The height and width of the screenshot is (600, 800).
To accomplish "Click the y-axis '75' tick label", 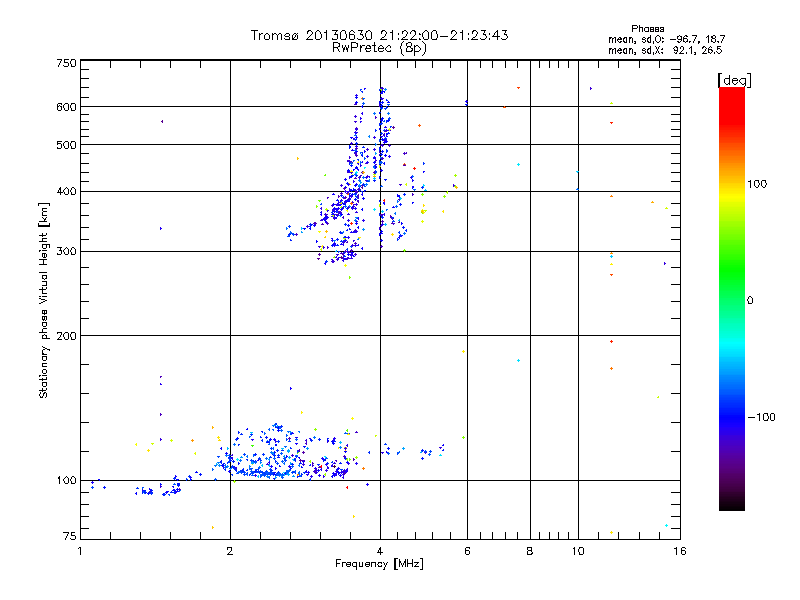I will point(70,536).
